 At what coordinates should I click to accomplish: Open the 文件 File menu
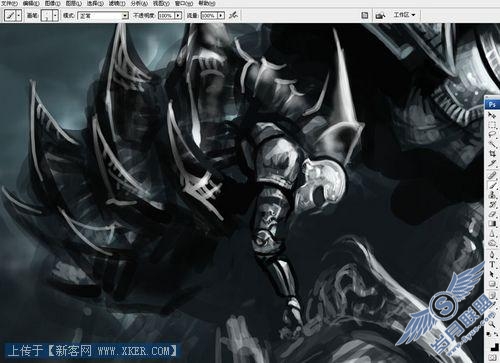point(9,3)
